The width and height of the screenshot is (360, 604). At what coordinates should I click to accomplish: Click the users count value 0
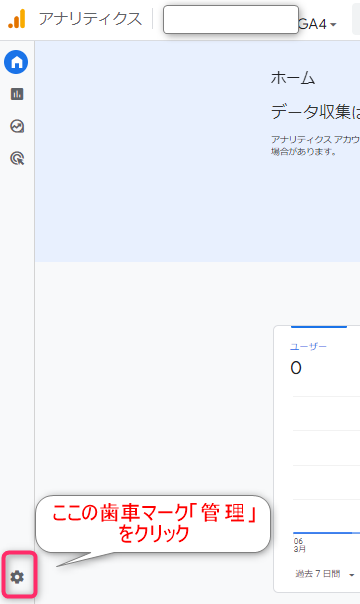(x=296, y=368)
